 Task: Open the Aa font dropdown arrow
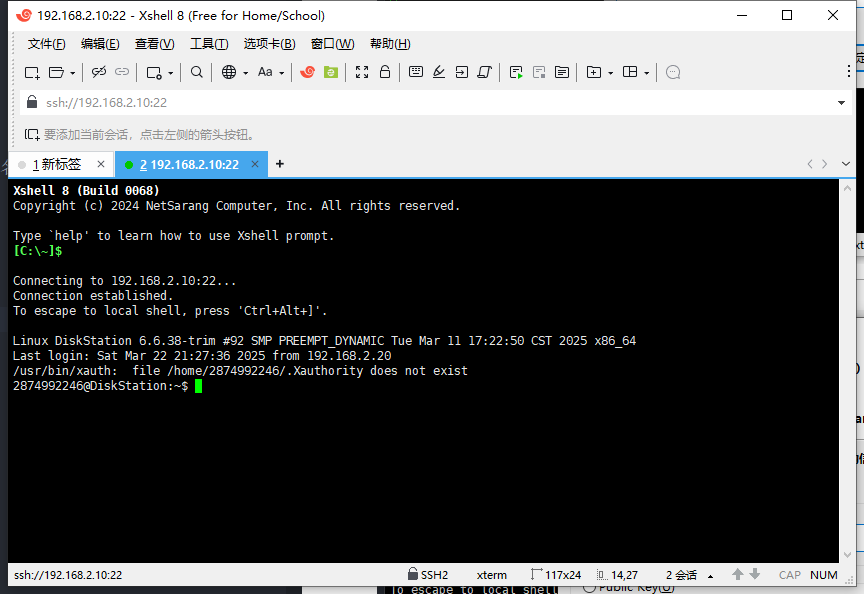pos(282,73)
